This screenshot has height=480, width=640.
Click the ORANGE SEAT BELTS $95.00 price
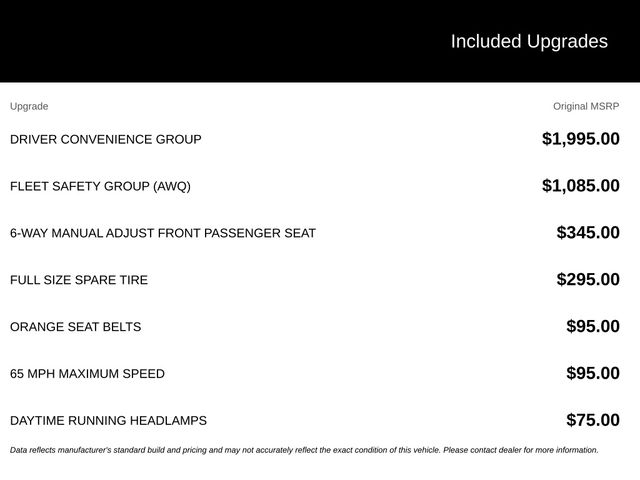(x=593, y=327)
